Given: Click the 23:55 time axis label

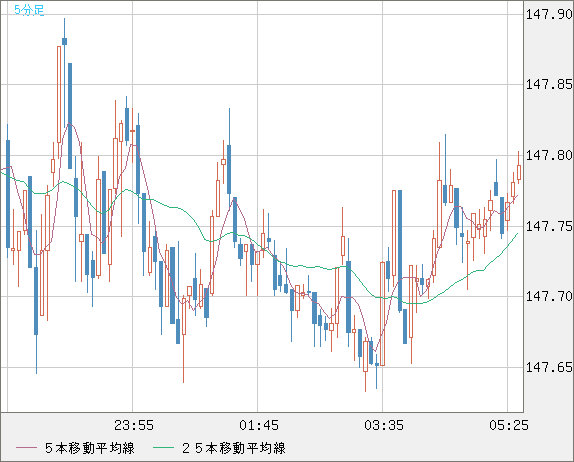Looking at the screenshot, I should click(134, 425).
